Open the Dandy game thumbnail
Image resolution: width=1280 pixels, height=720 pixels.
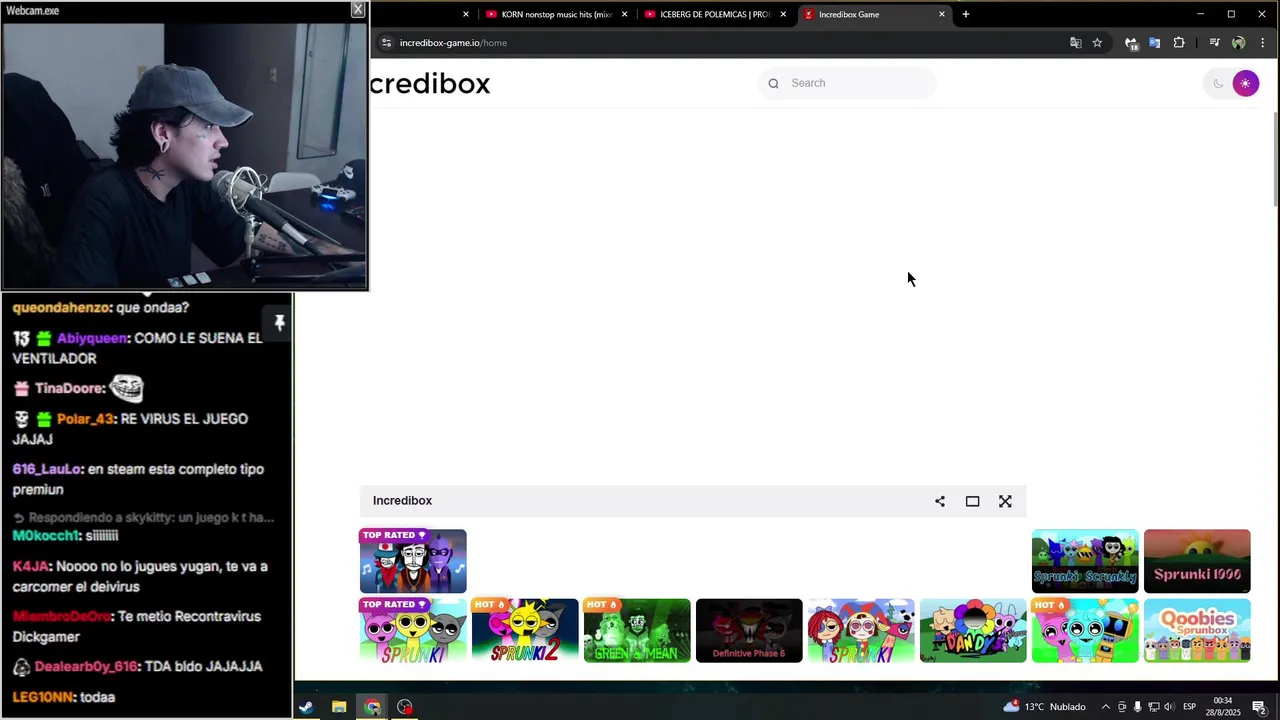coord(973,630)
